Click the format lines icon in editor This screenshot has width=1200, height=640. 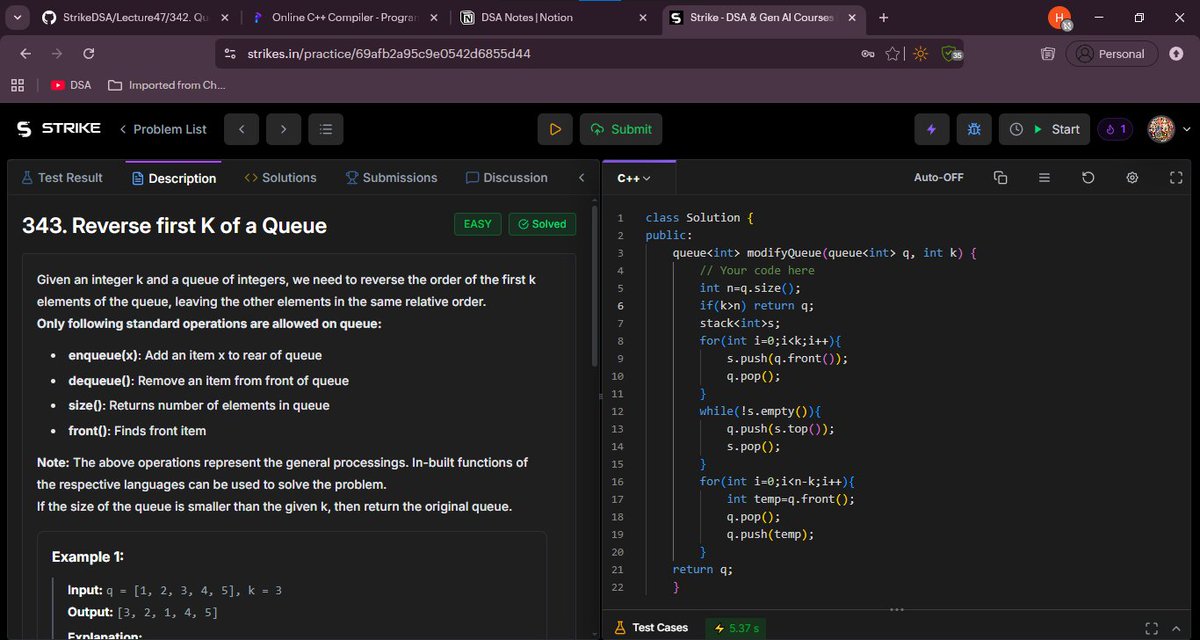pos(1044,177)
